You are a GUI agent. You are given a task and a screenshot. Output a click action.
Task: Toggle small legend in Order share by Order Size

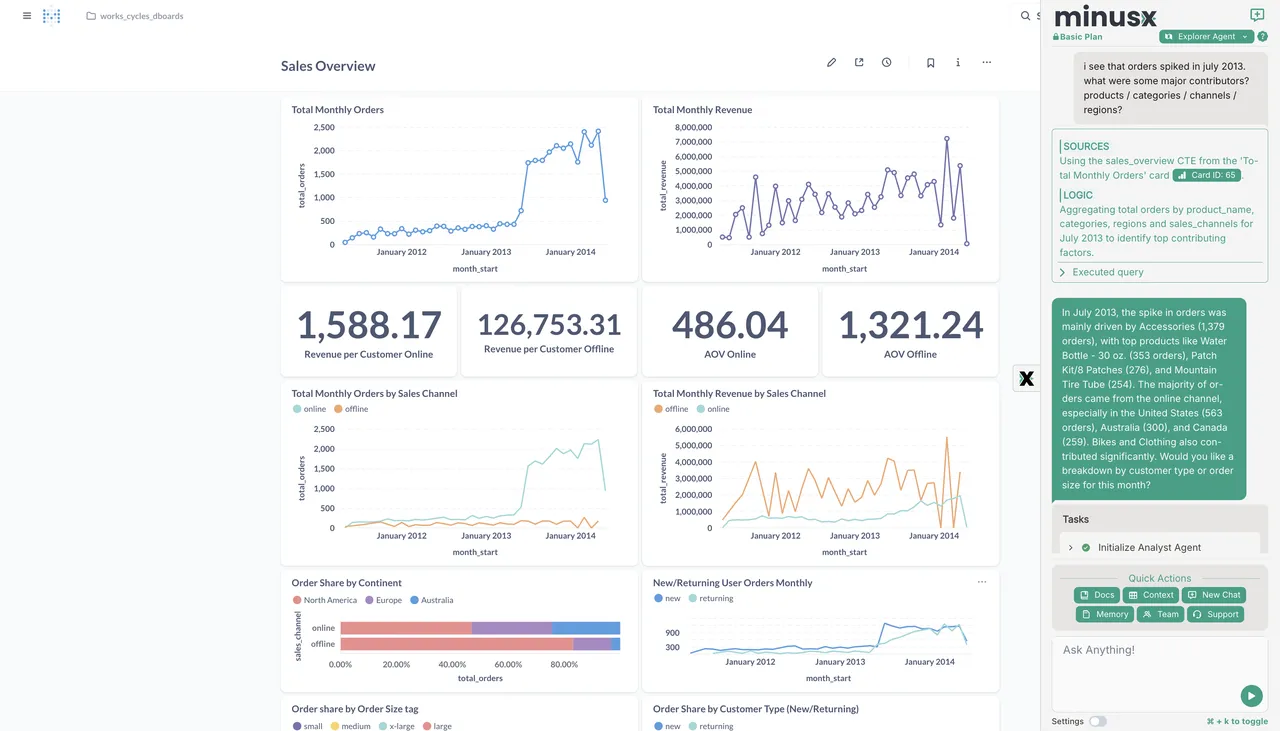(x=307, y=726)
